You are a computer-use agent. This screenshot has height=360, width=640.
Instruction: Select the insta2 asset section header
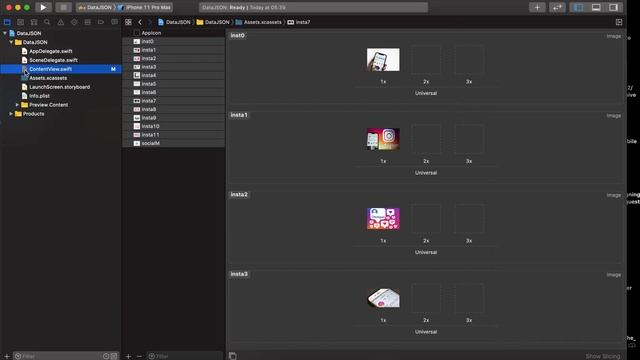pyautogui.click(x=239, y=194)
